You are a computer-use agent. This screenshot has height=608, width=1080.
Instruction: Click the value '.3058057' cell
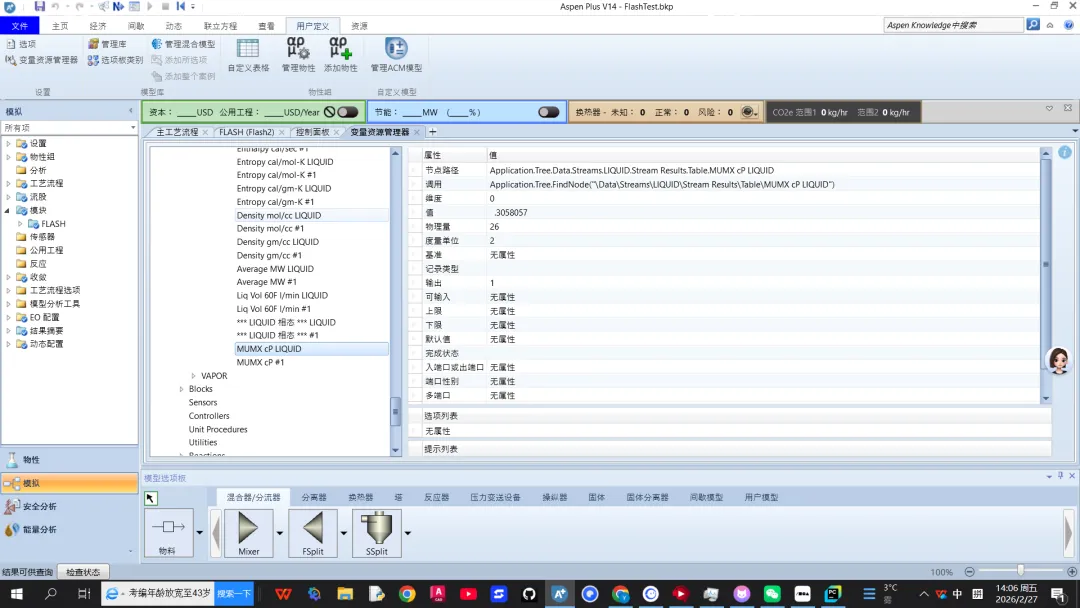coord(510,213)
